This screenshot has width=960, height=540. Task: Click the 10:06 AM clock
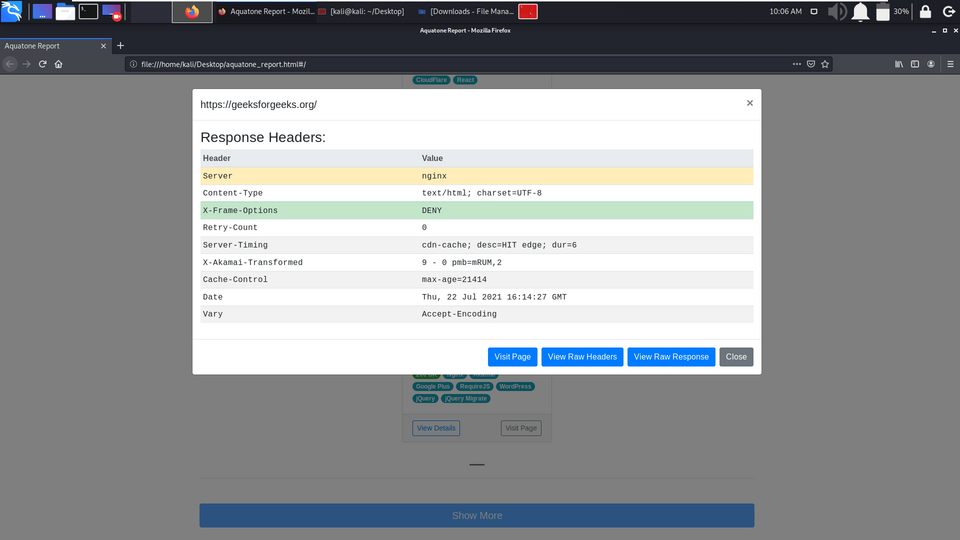pyautogui.click(x=786, y=12)
